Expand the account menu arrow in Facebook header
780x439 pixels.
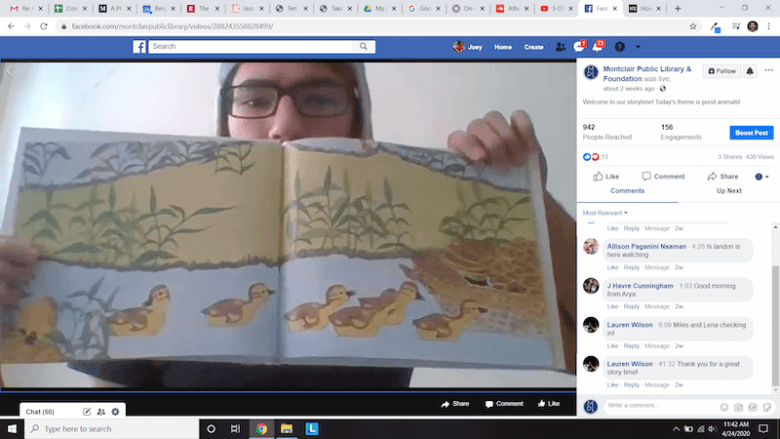[x=638, y=47]
